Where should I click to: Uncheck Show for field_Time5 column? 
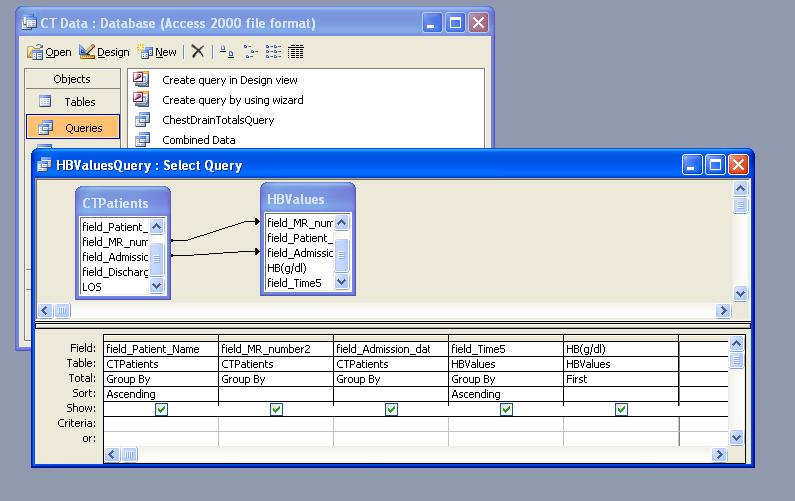[507, 409]
